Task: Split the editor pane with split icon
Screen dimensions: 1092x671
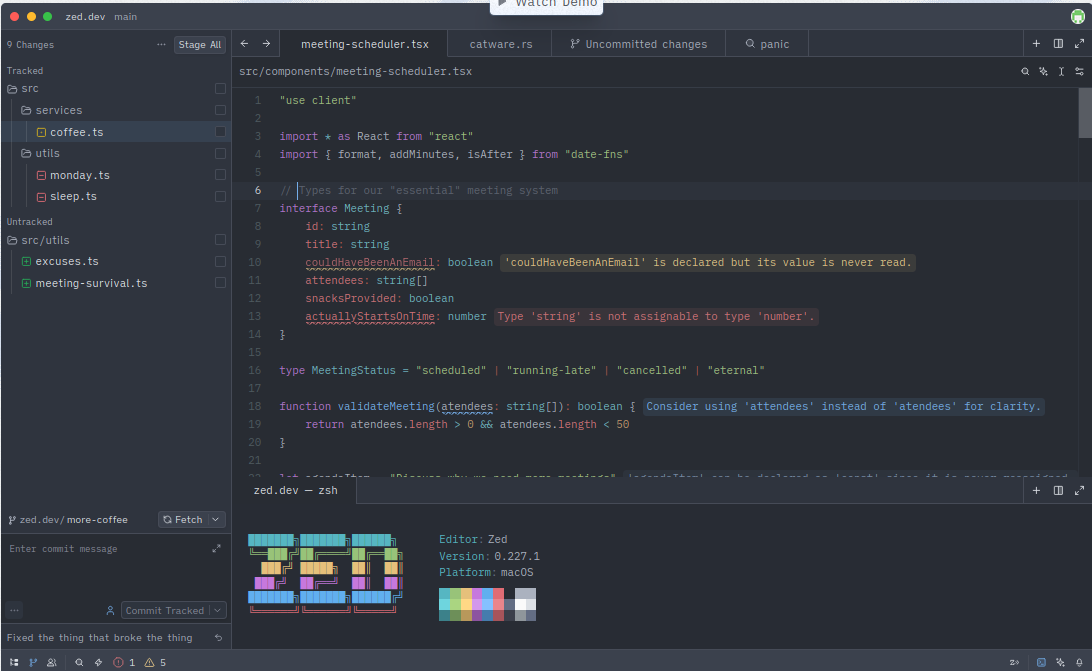Action: tap(1058, 44)
